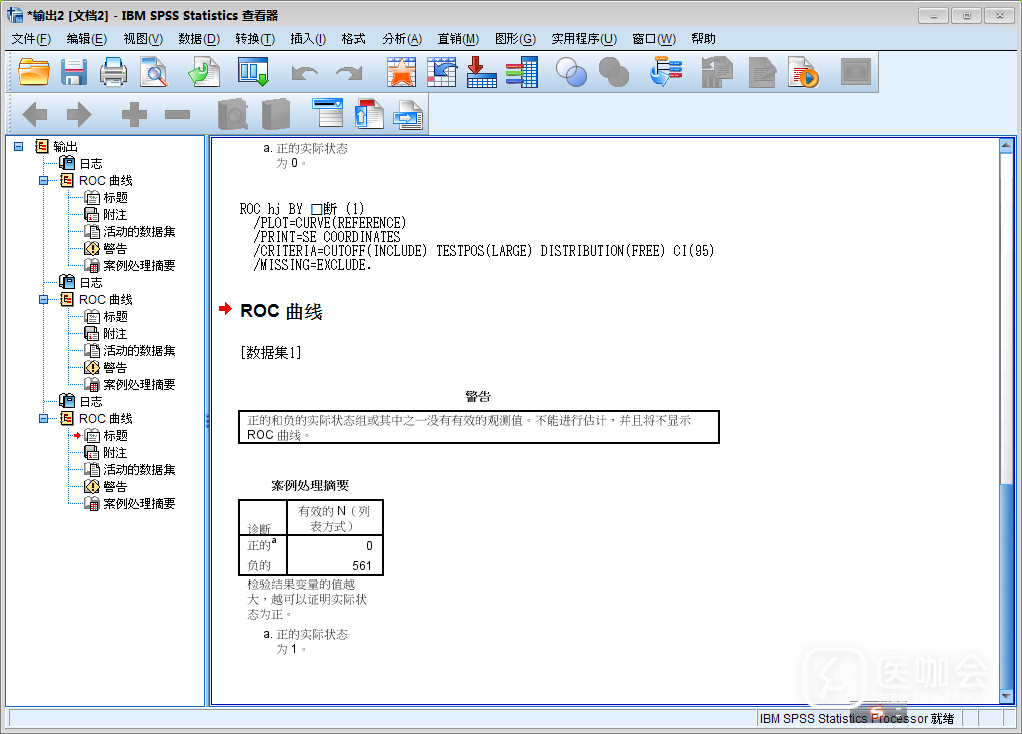Select first 日志 item in outline
This screenshot has width=1022, height=734.
pos(90,164)
